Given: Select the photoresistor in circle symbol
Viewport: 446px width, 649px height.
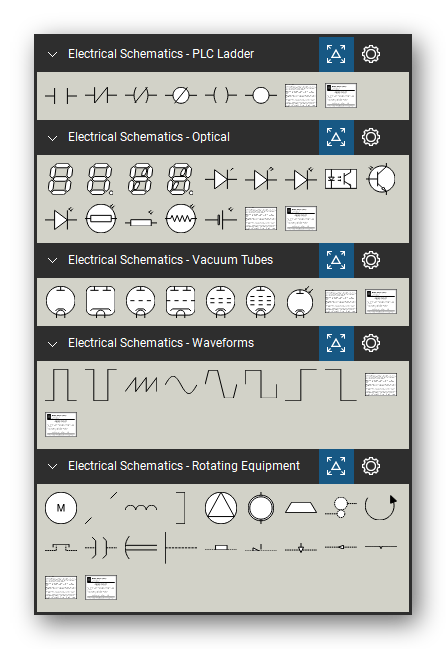Looking at the screenshot, I should click(101, 219).
